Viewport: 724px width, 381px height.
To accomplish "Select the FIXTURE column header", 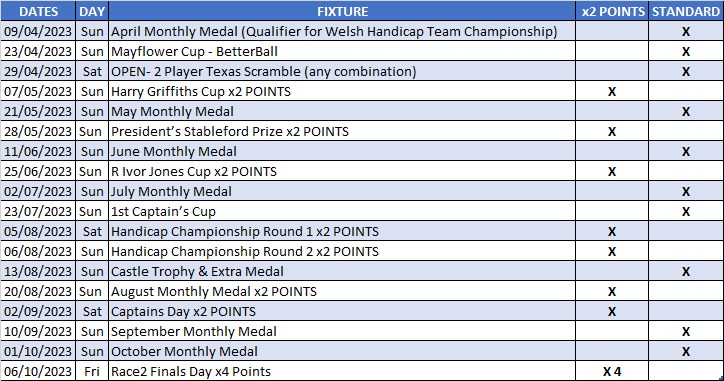I will [342, 11].
